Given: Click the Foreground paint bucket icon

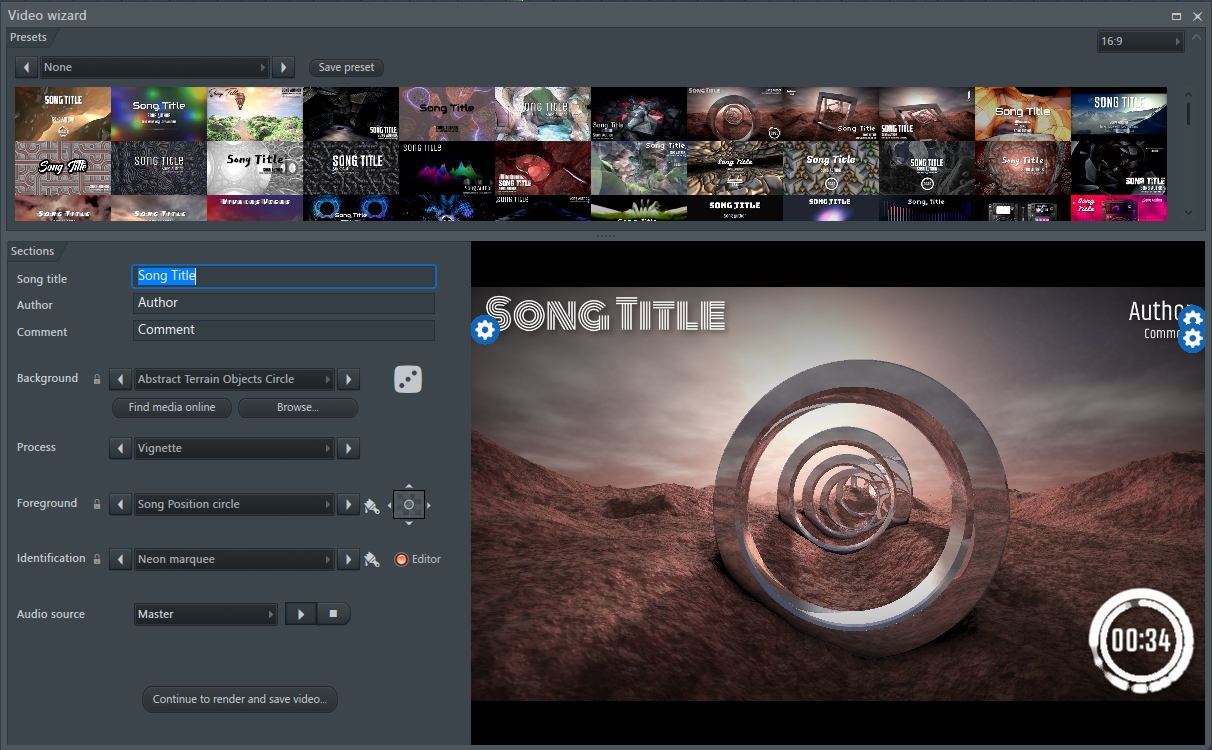Looking at the screenshot, I should coord(372,505).
